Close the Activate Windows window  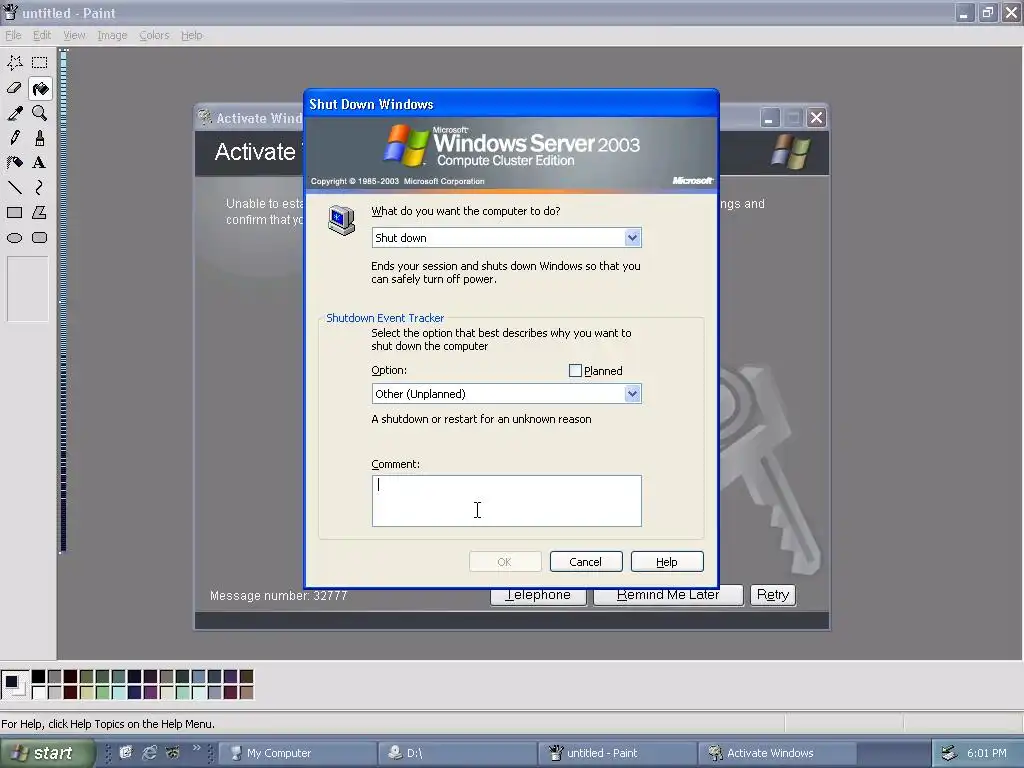click(816, 118)
